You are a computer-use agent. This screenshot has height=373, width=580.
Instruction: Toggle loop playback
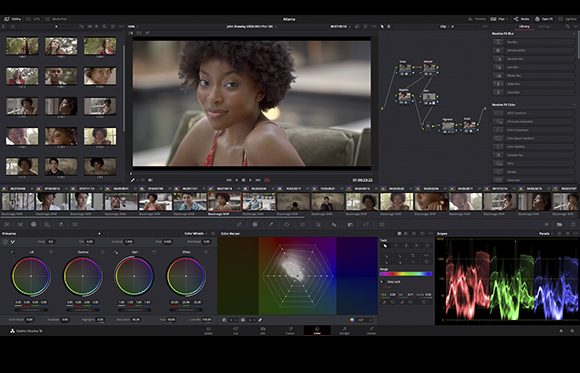(x=267, y=180)
